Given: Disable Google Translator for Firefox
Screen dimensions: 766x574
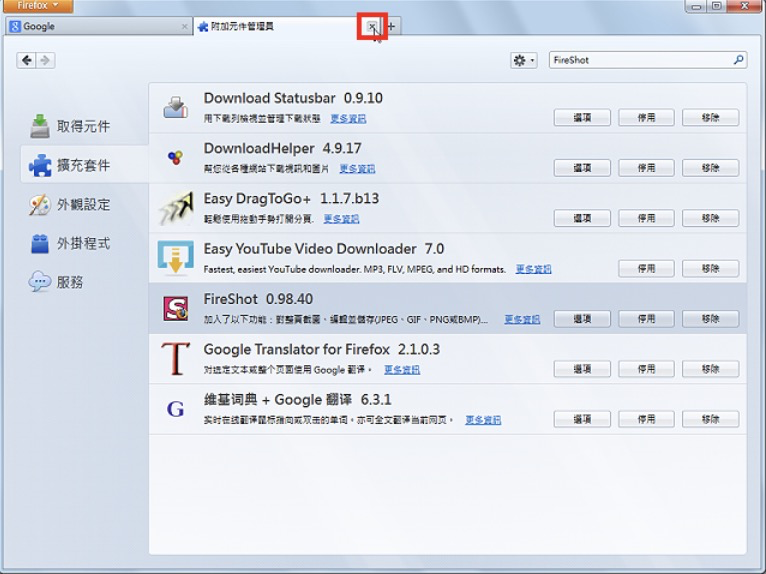Looking at the screenshot, I should click(x=646, y=369).
